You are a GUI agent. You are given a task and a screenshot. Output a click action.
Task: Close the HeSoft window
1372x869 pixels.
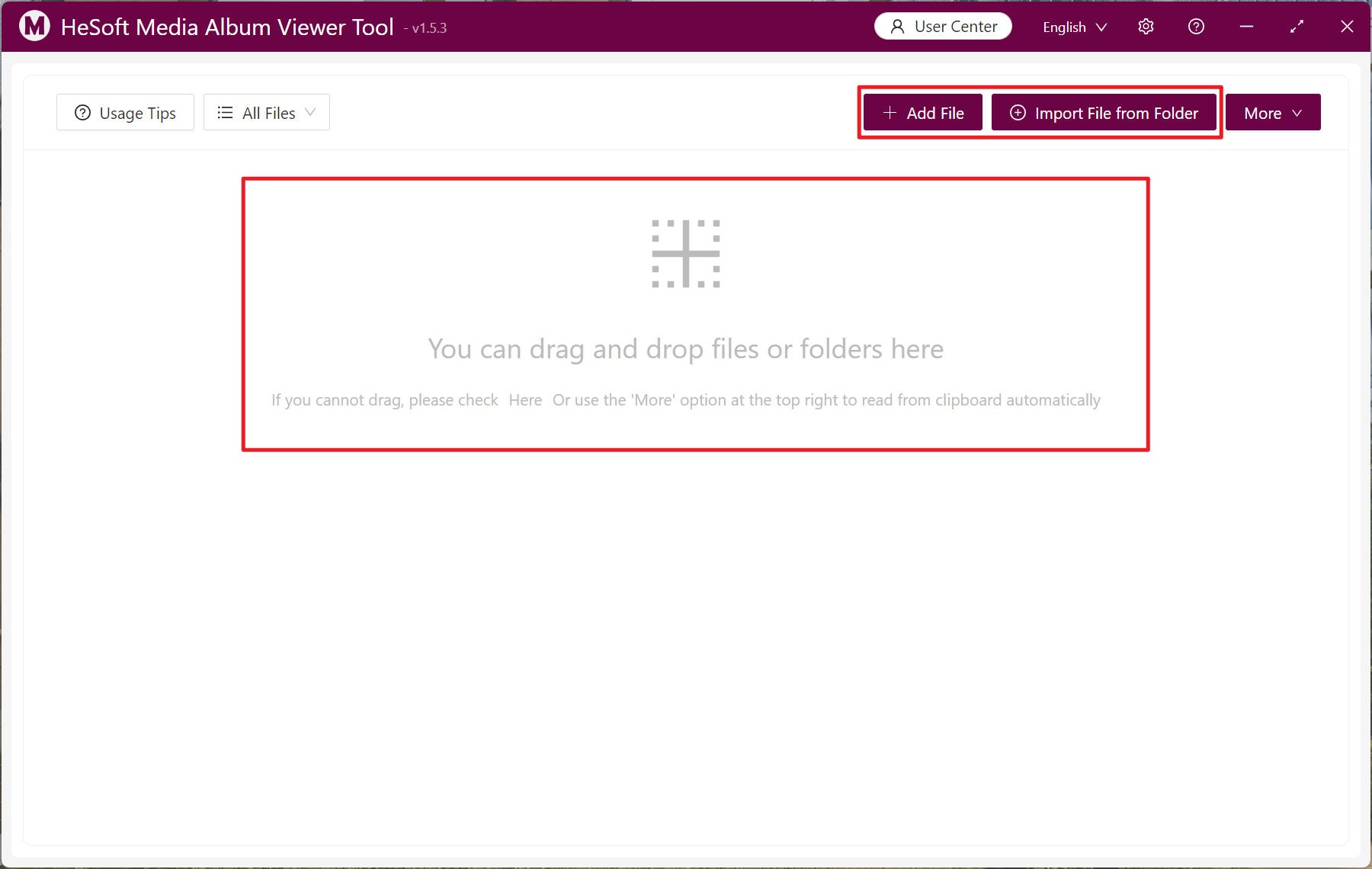point(1347,27)
